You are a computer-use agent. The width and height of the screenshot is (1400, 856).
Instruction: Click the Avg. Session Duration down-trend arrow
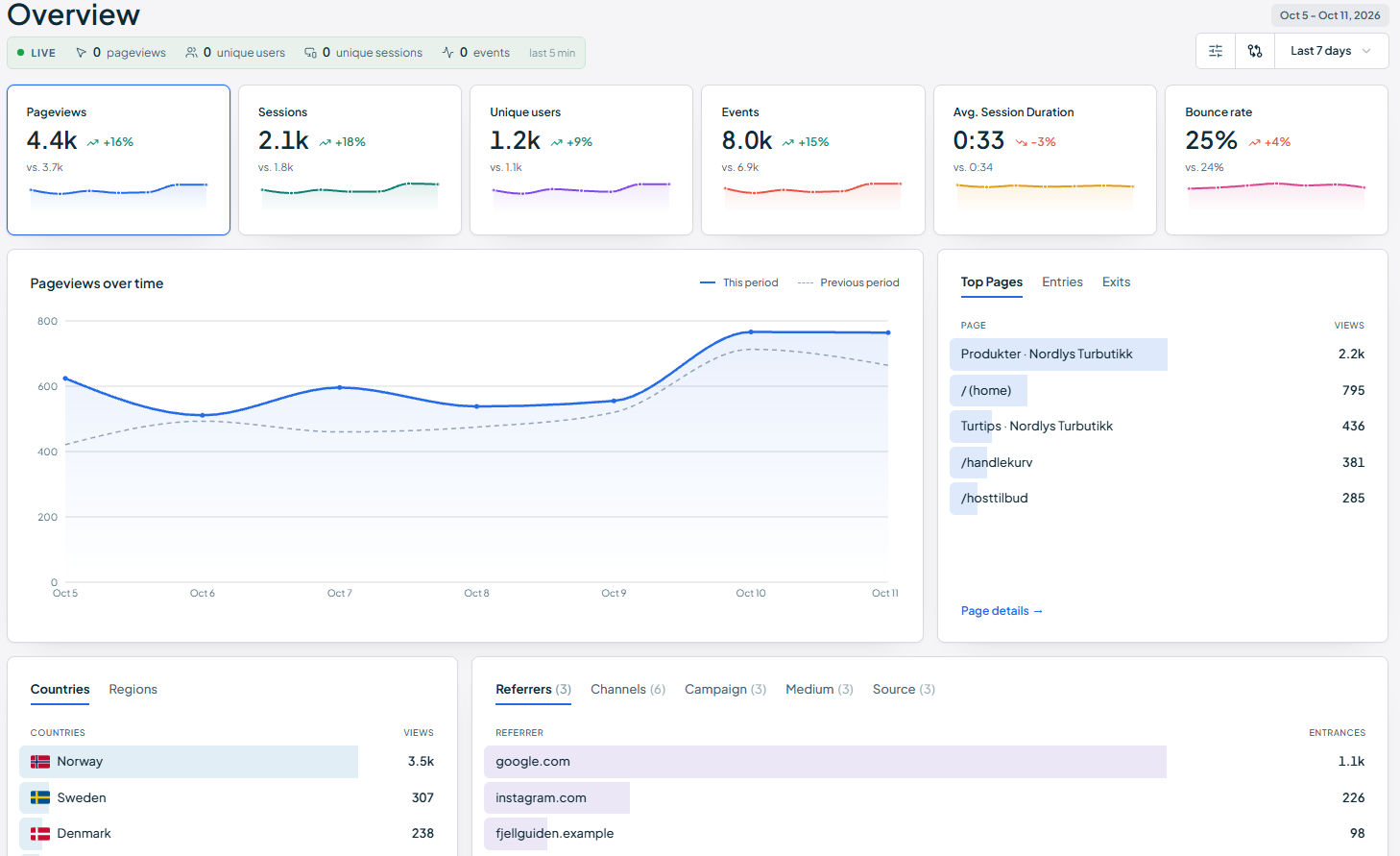point(1022,142)
